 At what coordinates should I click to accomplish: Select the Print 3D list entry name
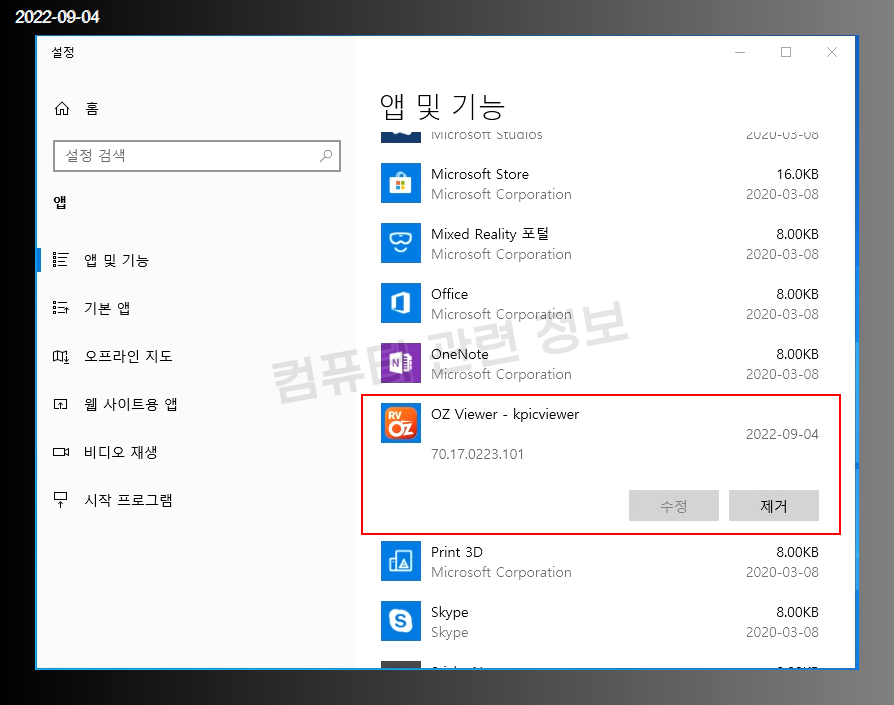(x=457, y=552)
